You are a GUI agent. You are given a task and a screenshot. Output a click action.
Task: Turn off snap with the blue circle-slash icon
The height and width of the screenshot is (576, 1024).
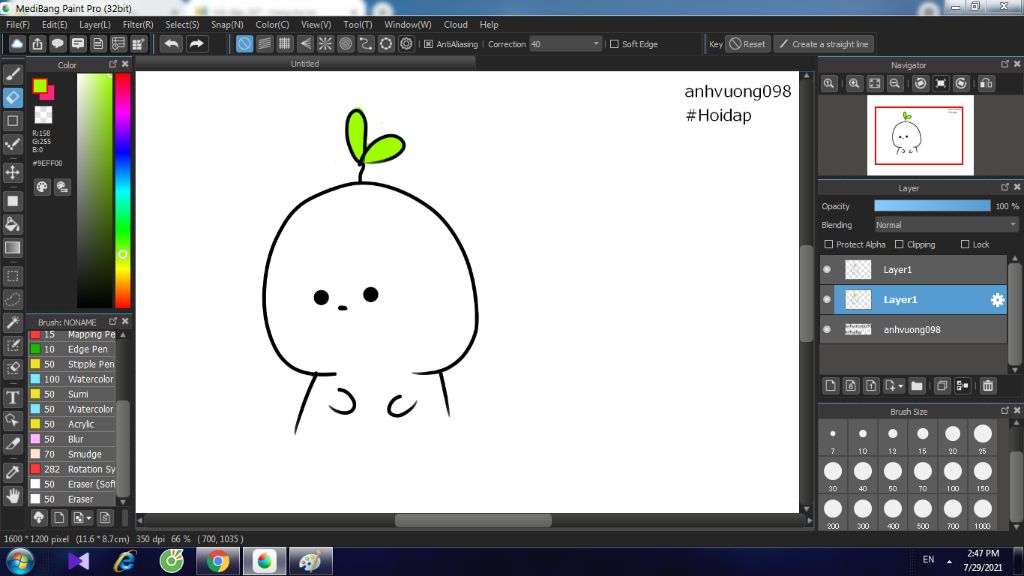click(x=244, y=44)
